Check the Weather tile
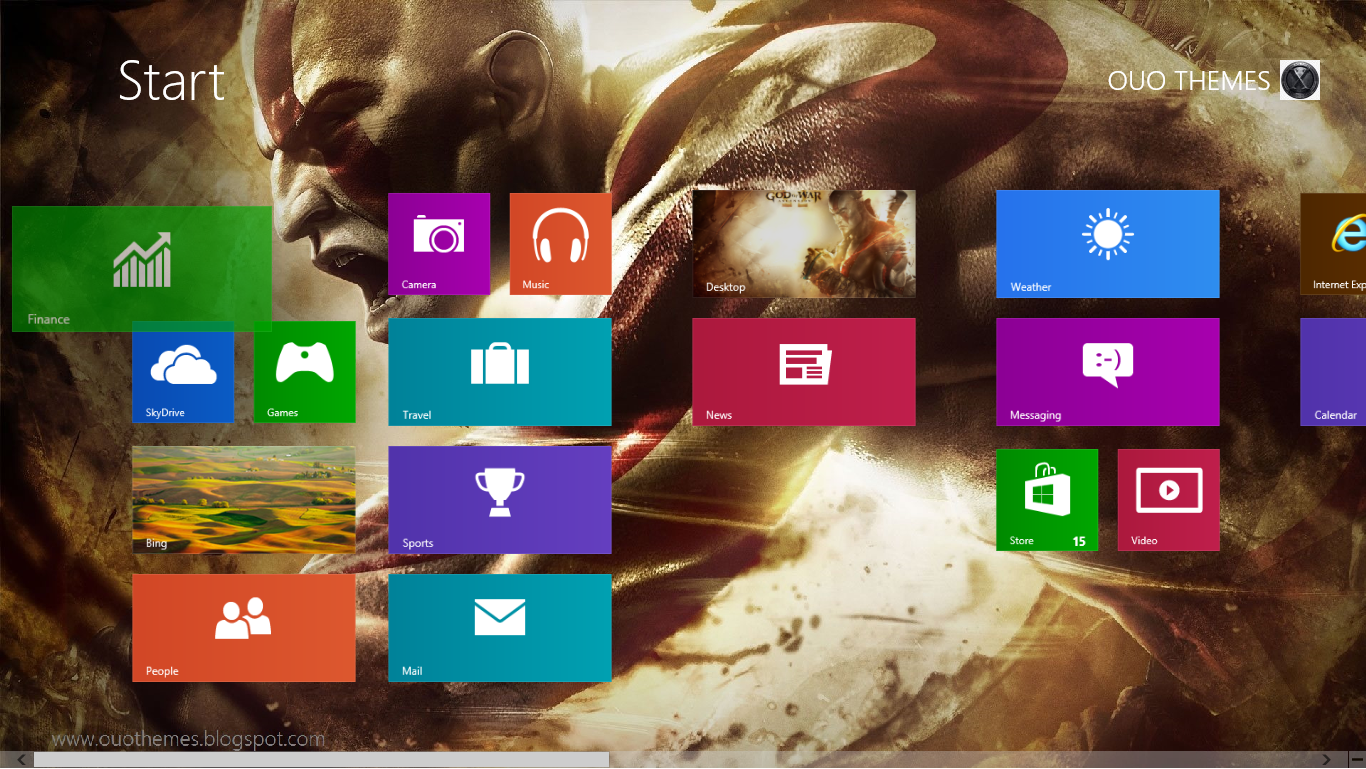Screen dimensions: 1366x769 (1108, 244)
